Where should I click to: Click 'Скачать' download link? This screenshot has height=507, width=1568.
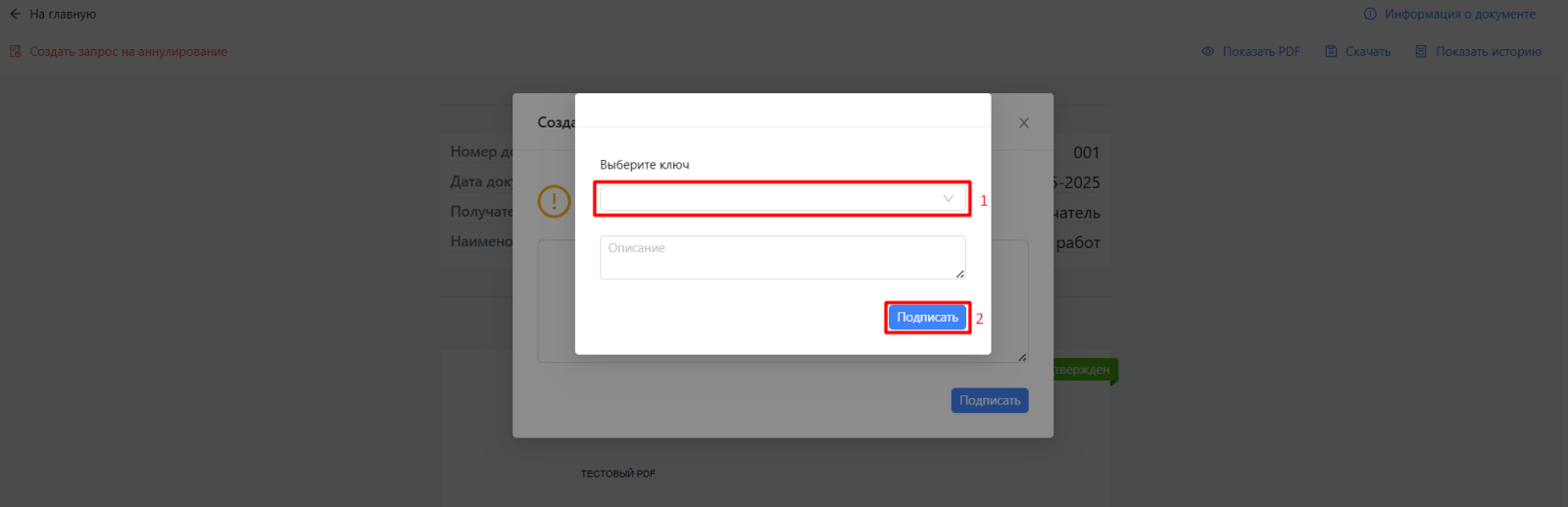point(1368,51)
